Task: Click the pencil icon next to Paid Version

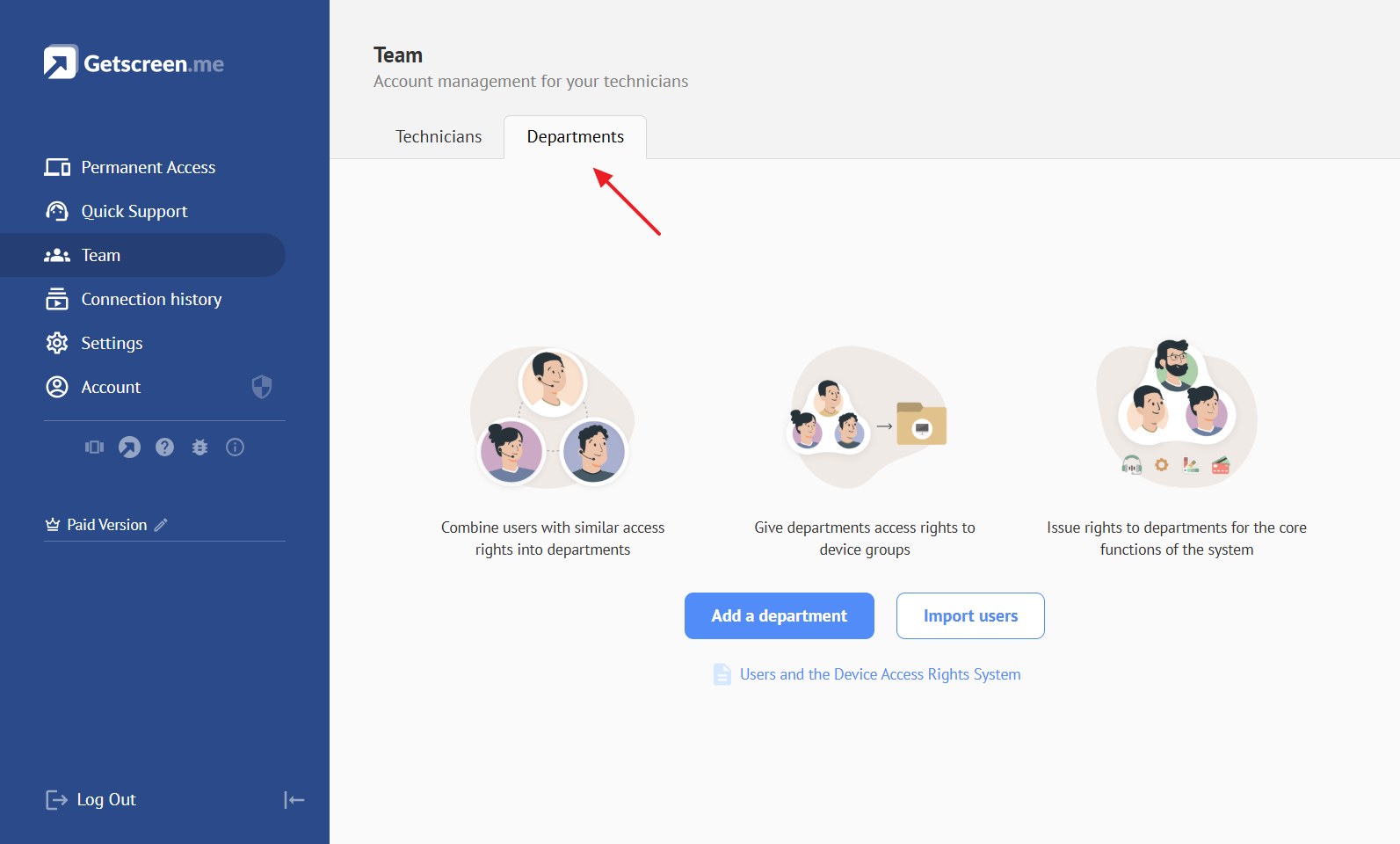Action: point(161,525)
